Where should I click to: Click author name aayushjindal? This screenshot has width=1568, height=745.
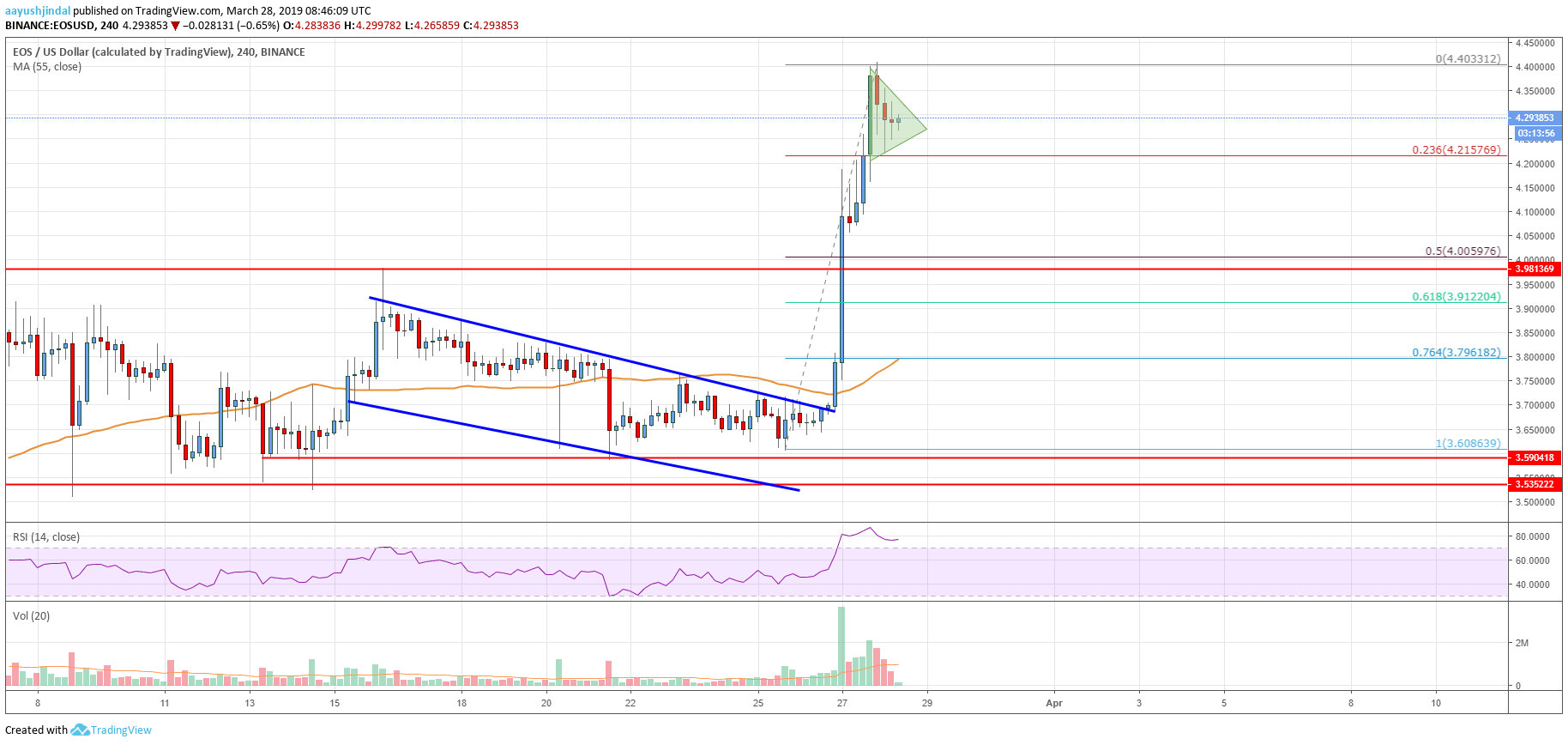pos(38,11)
